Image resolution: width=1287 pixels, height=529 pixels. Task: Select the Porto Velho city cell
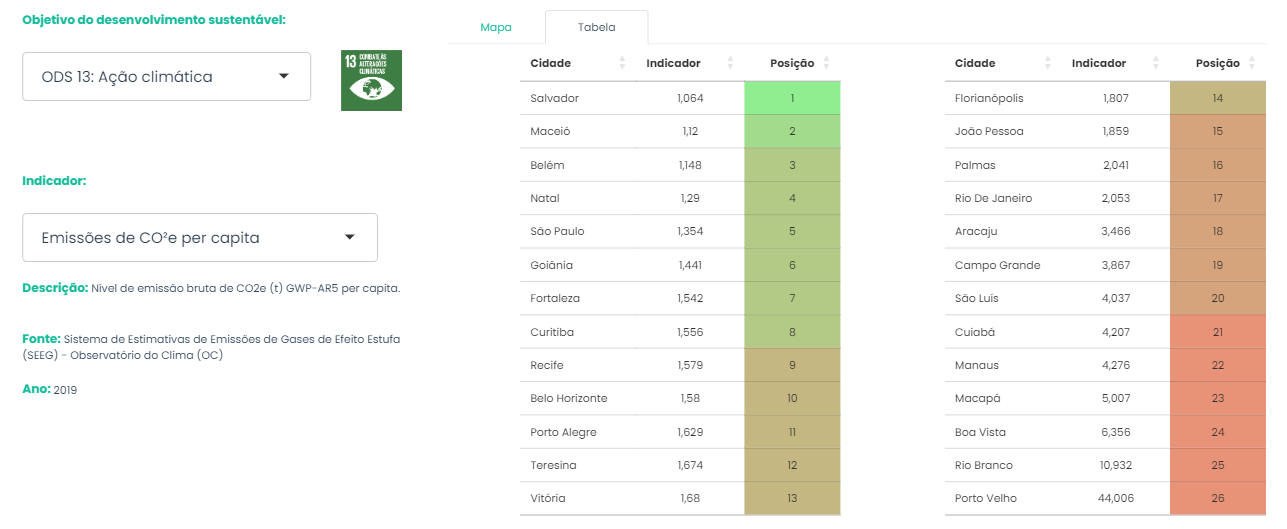coord(1003,499)
